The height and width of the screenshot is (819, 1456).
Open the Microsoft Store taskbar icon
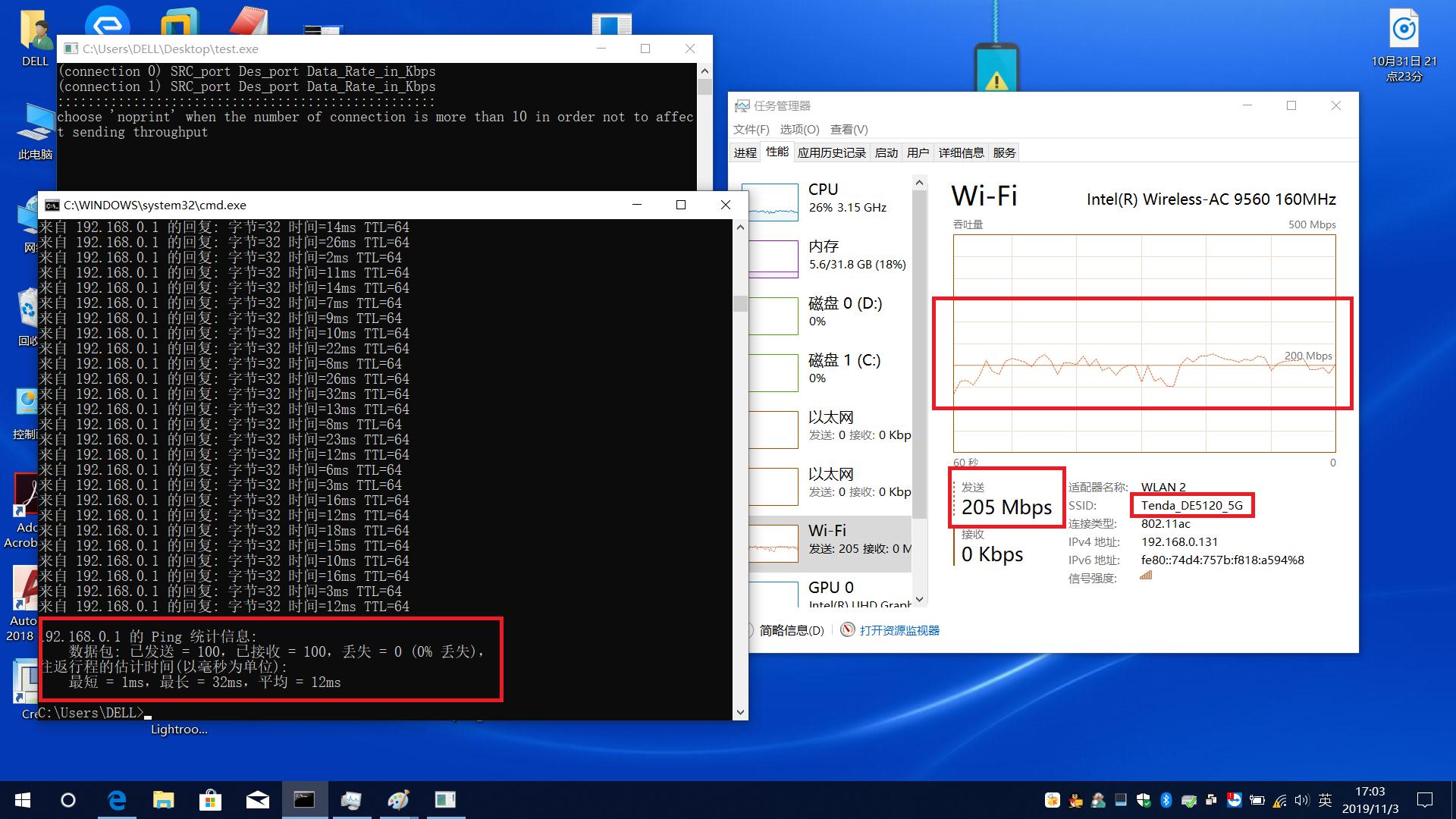(210, 800)
